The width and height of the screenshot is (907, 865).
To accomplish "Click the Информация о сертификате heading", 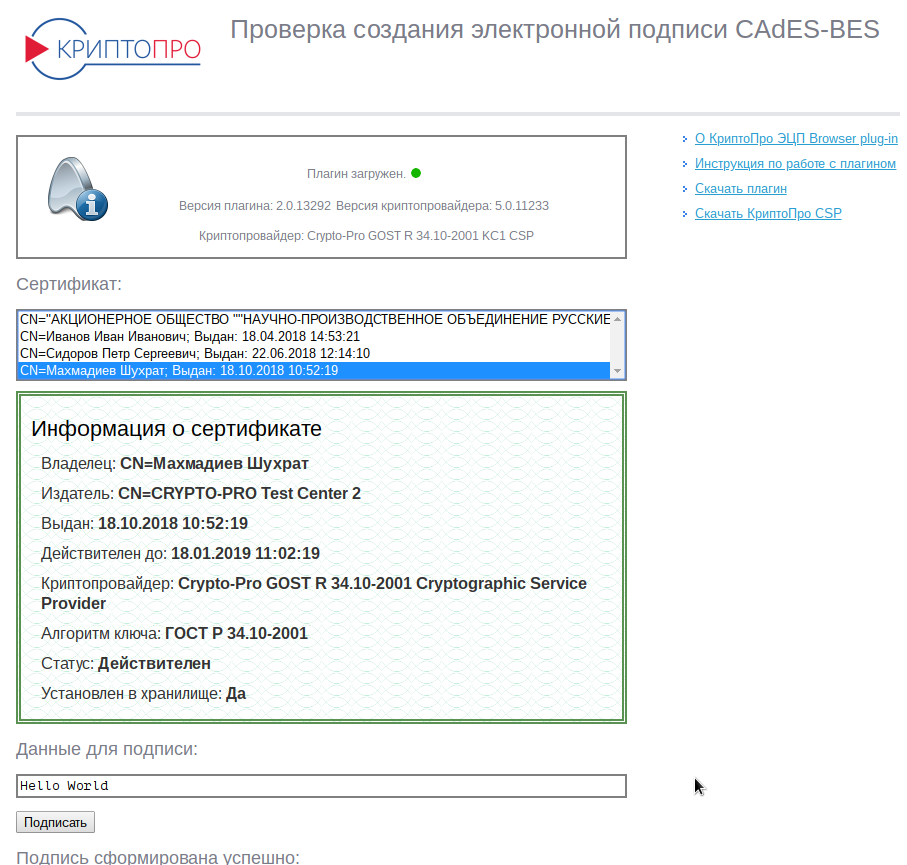I will click(177, 430).
